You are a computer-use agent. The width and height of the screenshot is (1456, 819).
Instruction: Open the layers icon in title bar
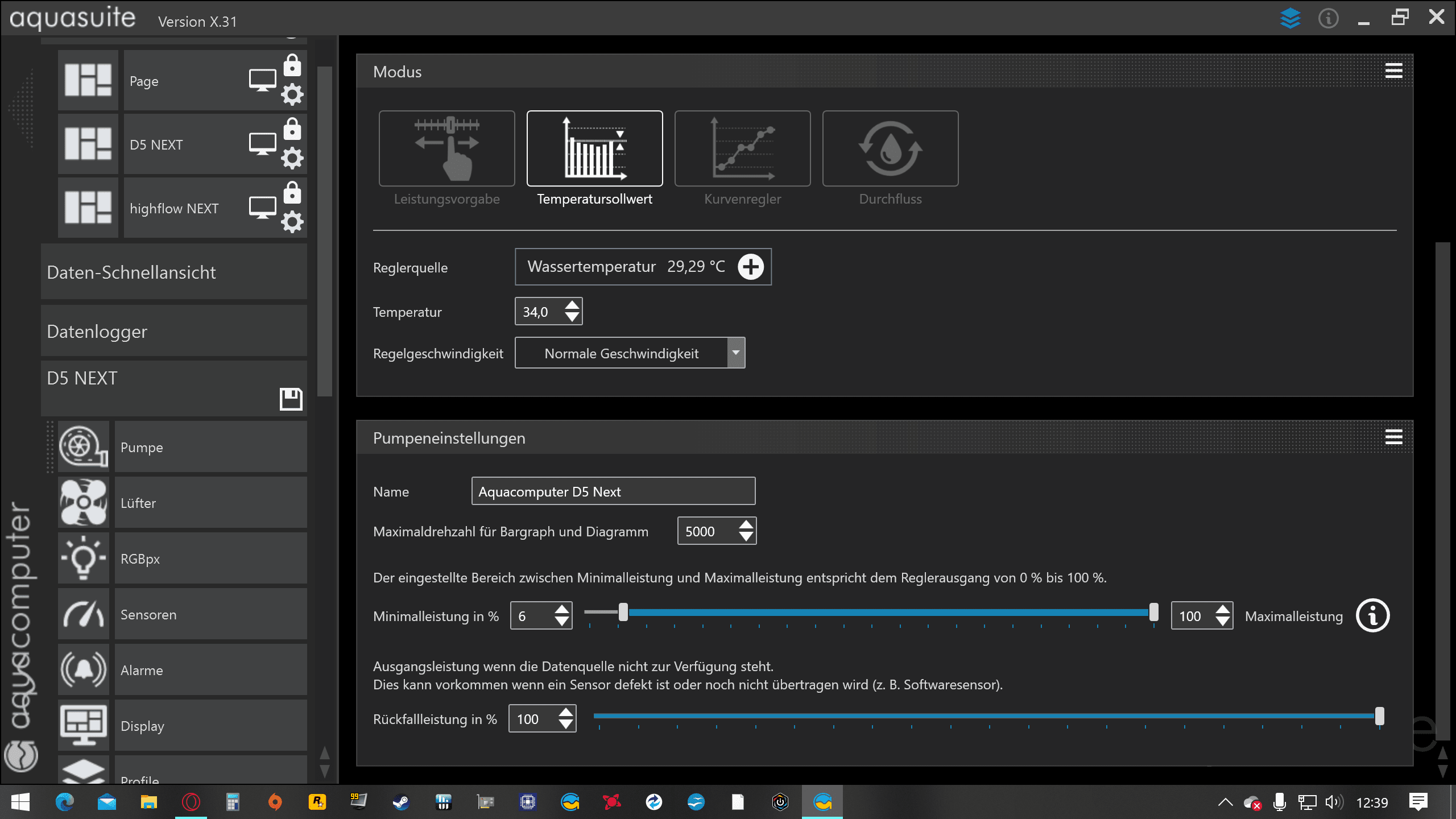click(x=1290, y=18)
